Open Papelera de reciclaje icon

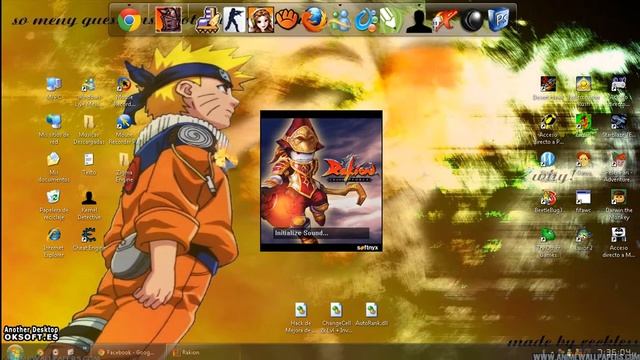pyautogui.click(x=53, y=205)
